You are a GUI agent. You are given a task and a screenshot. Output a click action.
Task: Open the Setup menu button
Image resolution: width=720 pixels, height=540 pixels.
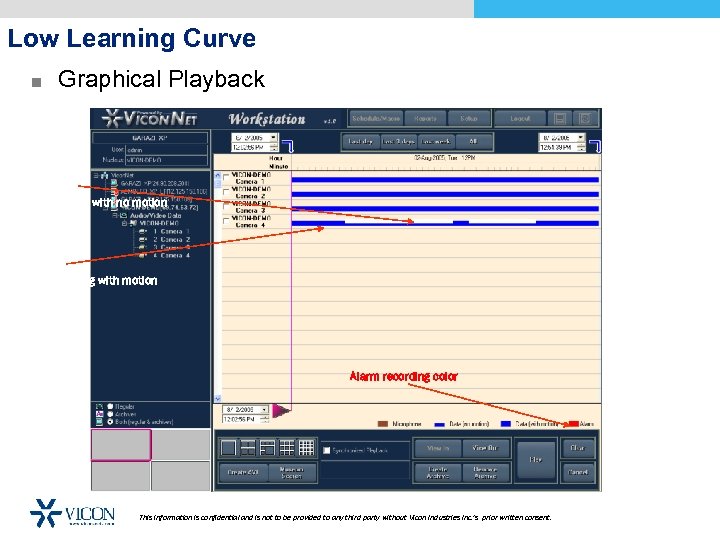pos(469,118)
